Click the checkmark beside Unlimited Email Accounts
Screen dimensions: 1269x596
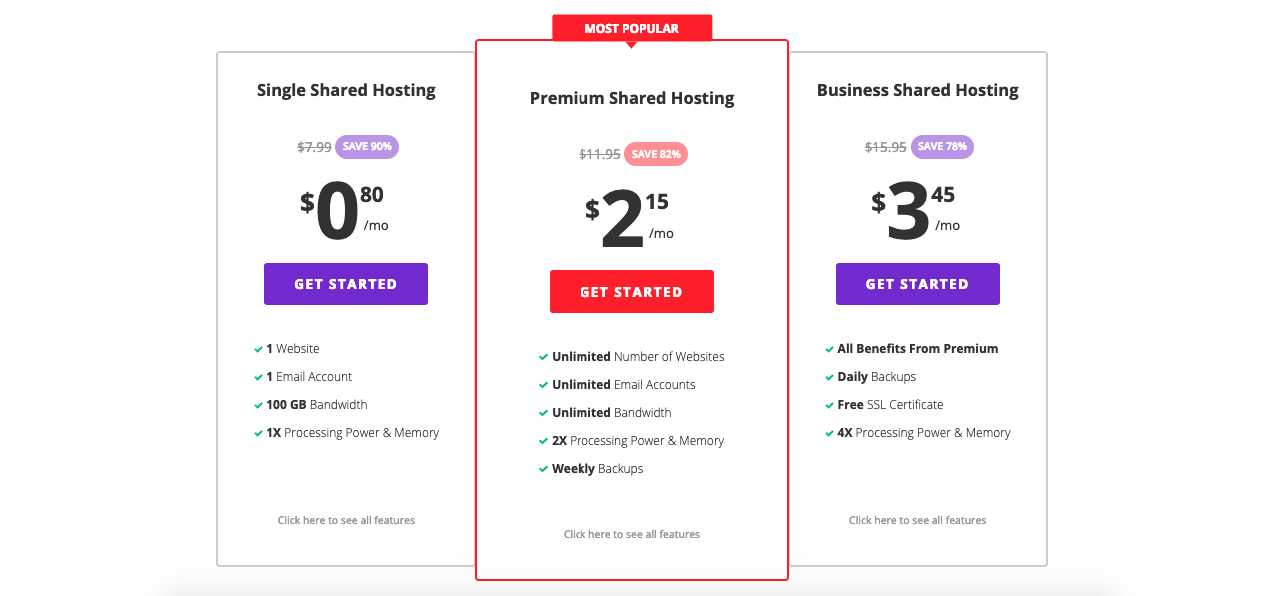pos(544,385)
